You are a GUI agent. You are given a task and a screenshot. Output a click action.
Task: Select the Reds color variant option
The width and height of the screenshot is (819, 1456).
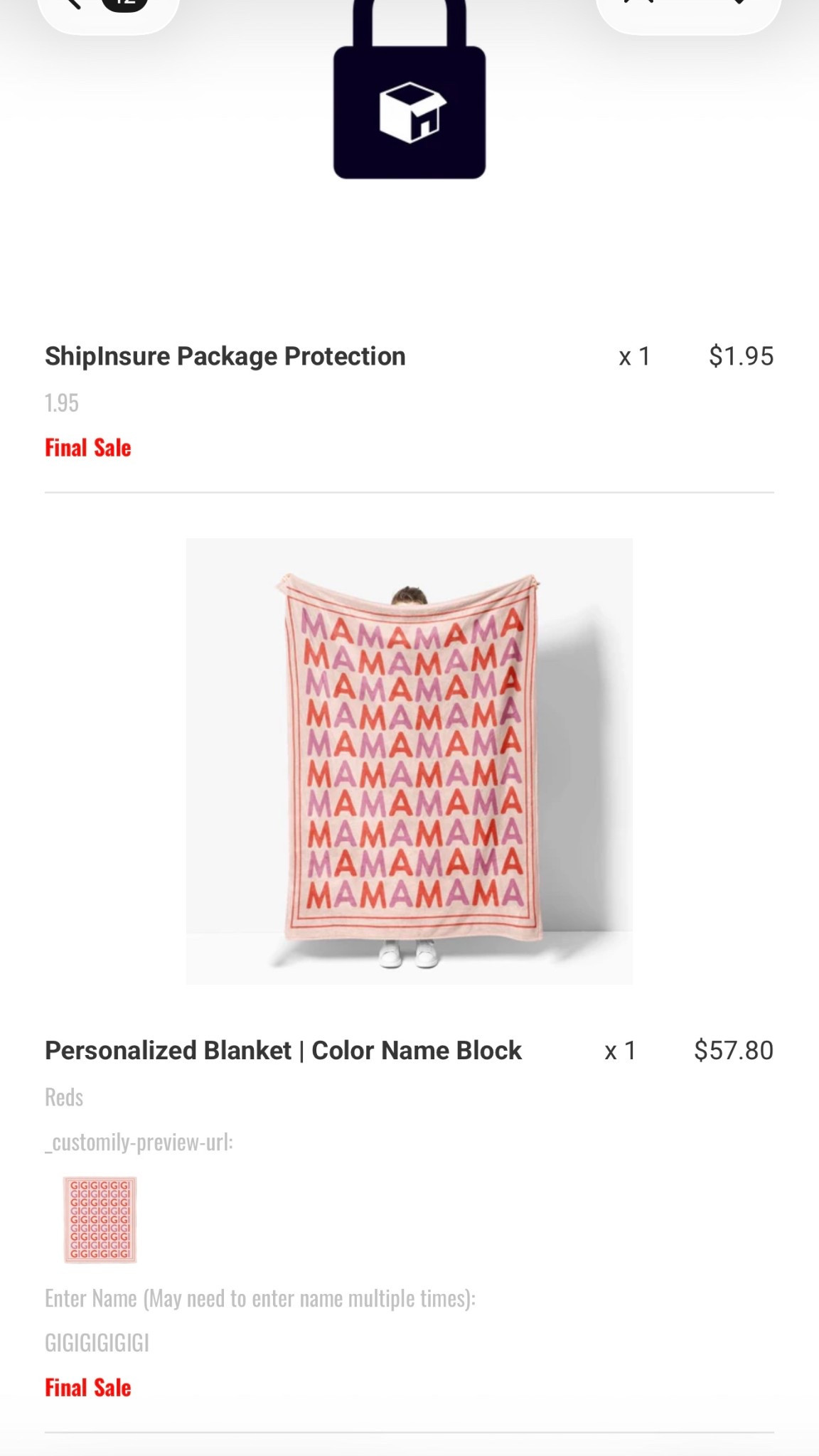coord(63,1096)
